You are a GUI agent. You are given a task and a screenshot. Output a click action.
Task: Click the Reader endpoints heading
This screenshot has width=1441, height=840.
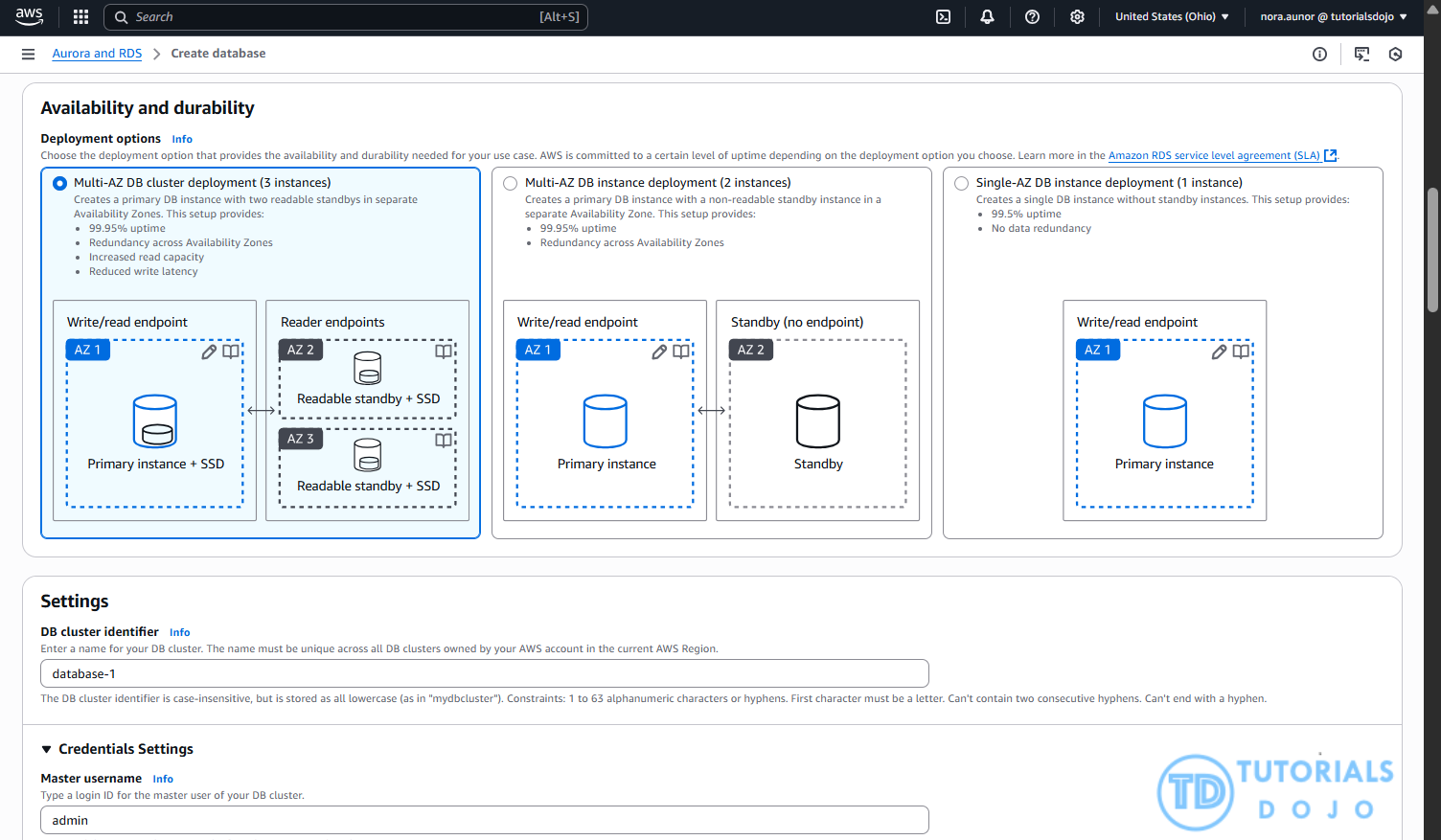332,322
